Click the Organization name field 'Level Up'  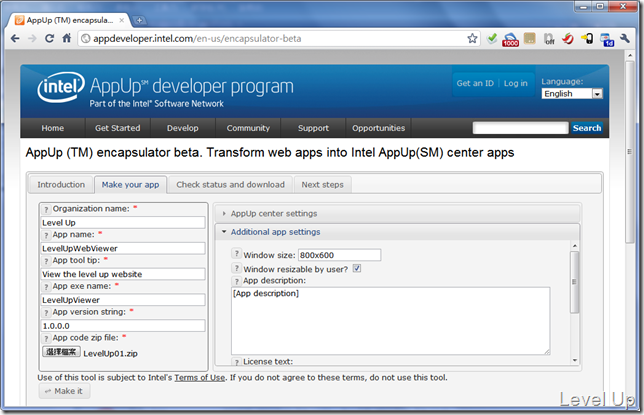pos(123,223)
